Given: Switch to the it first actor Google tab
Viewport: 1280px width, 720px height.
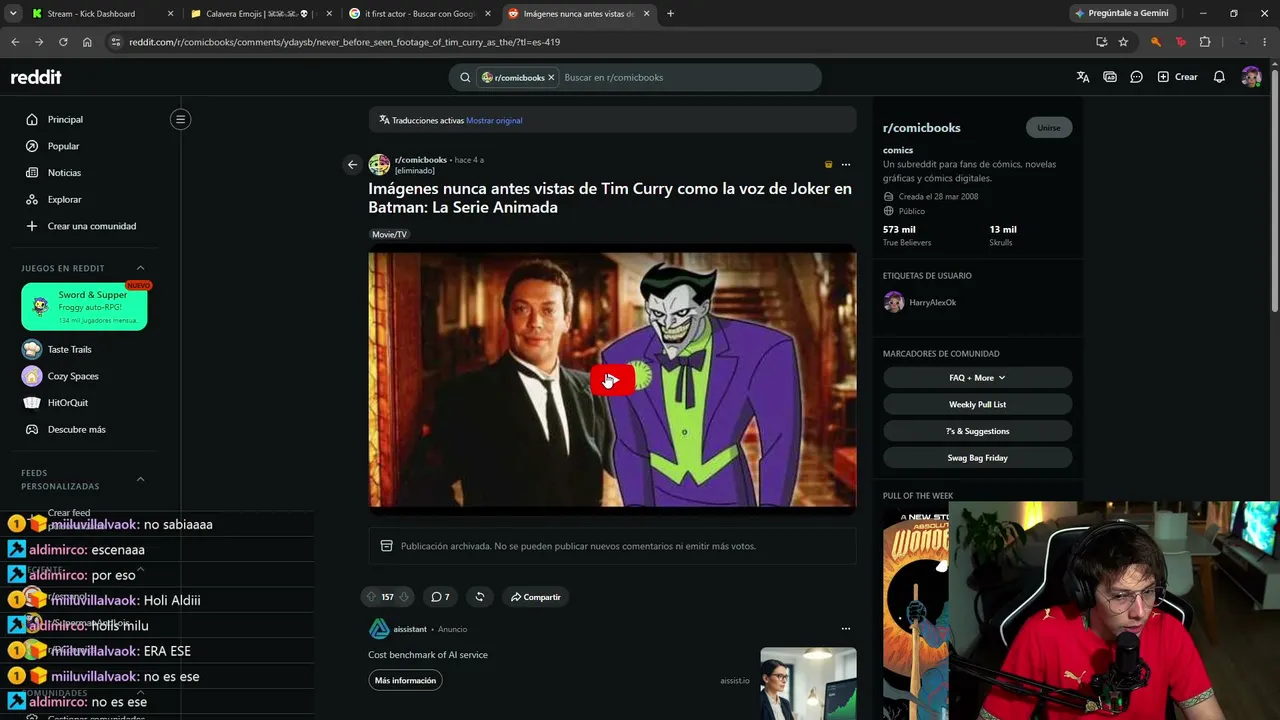Looking at the screenshot, I should [419, 14].
